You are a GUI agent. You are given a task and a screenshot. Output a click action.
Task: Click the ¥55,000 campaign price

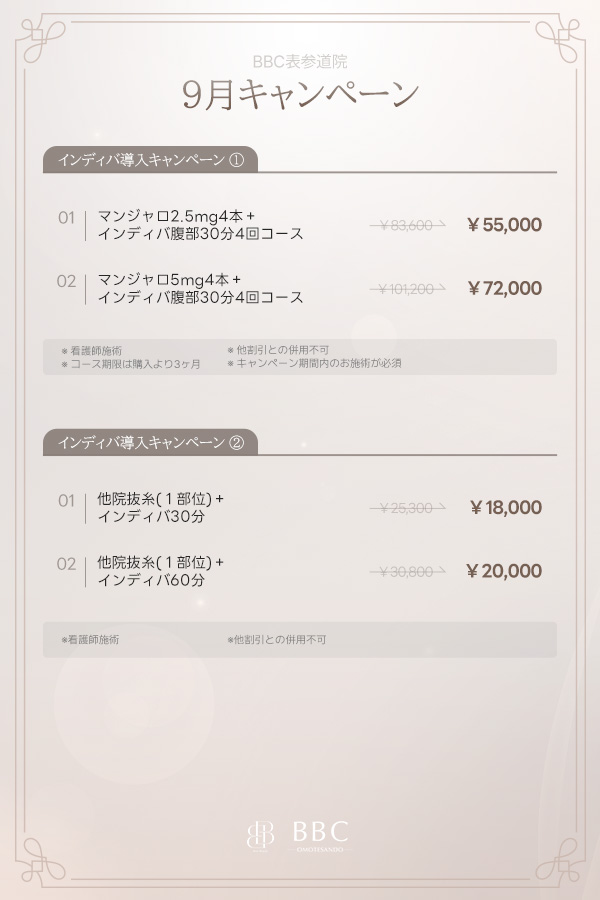505,225
